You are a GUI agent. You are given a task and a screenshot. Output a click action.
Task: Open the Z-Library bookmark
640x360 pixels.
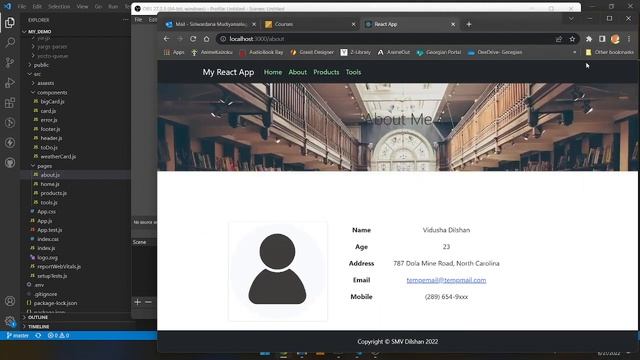tap(356, 52)
